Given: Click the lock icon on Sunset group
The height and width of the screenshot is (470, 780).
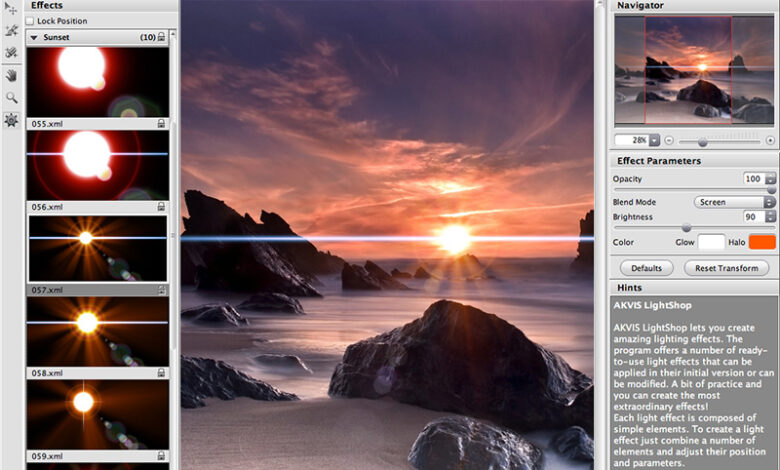Looking at the screenshot, I should (x=161, y=37).
